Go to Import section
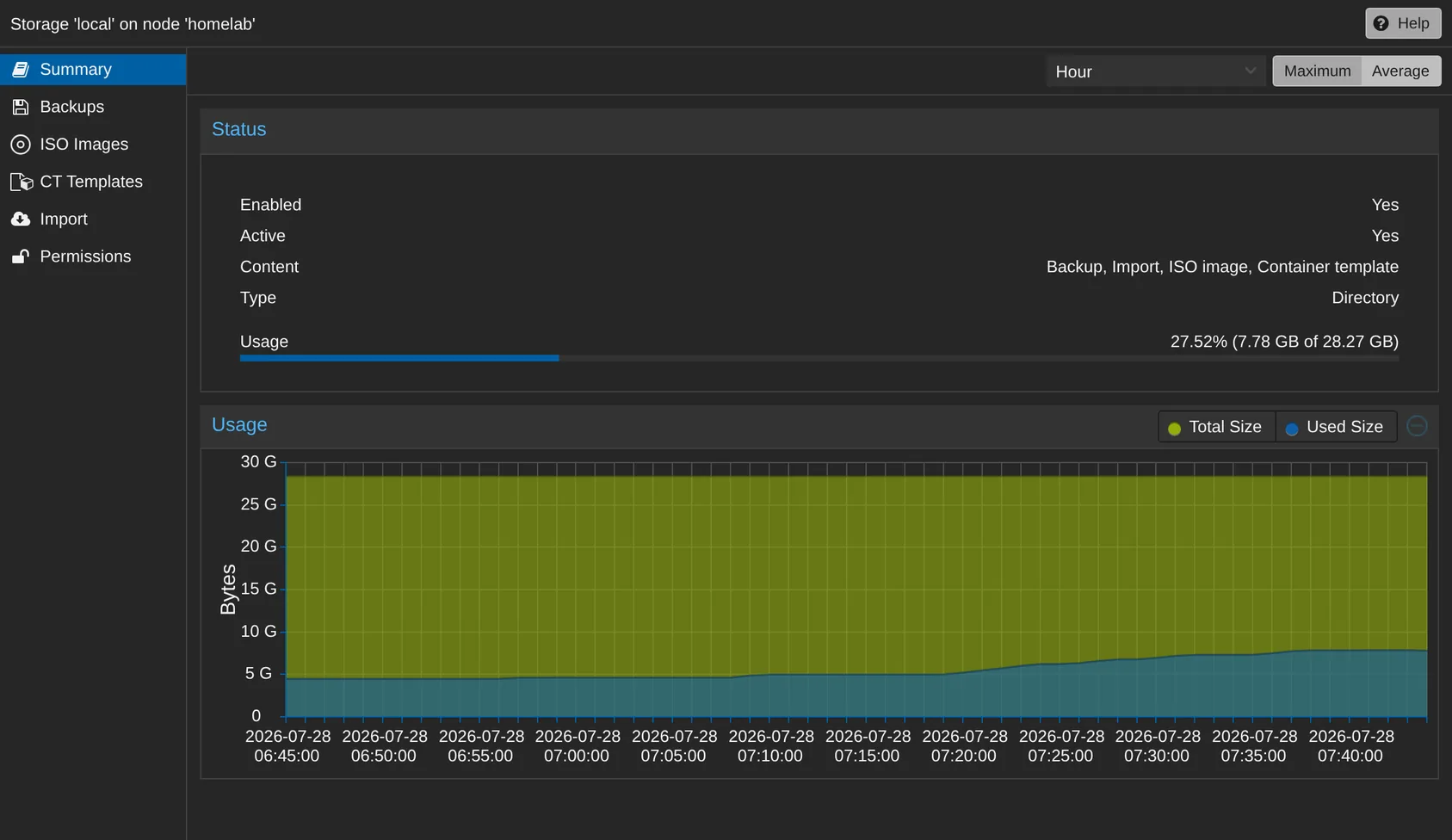Viewport: 1452px width, 840px height. click(93, 219)
